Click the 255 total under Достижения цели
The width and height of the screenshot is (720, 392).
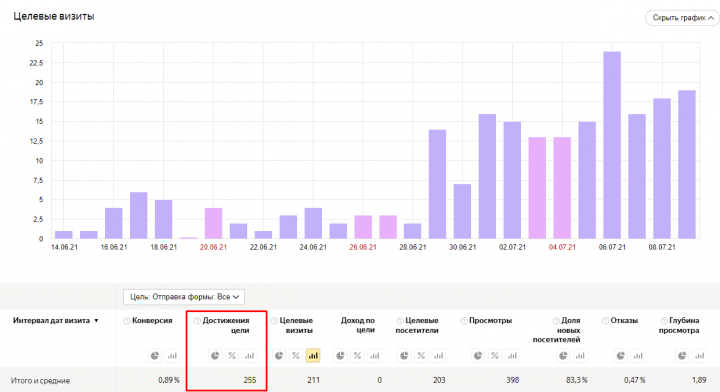click(x=250, y=380)
